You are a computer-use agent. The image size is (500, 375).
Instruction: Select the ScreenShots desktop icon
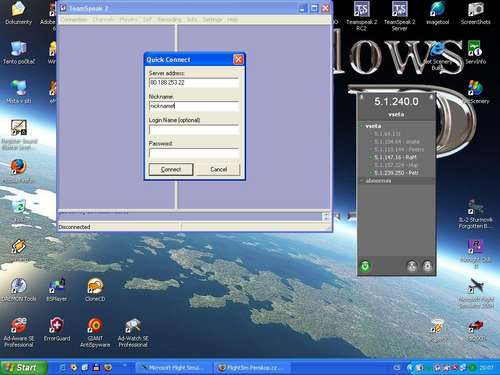tap(476, 13)
